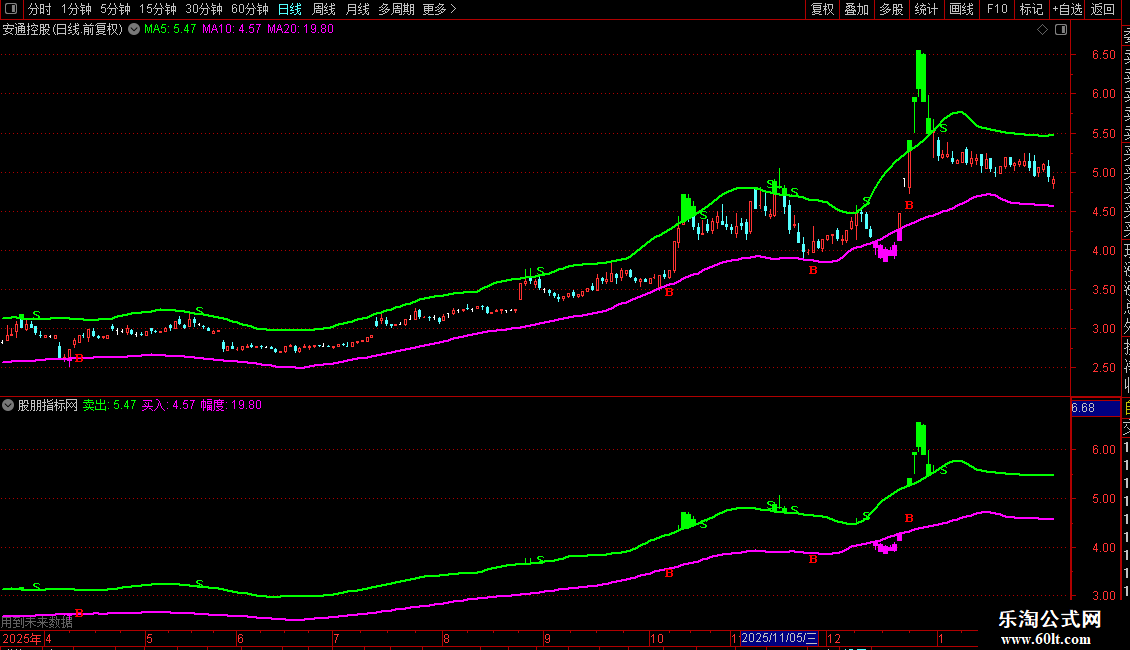Click the 6.50 price axis label

click(1103, 55)
